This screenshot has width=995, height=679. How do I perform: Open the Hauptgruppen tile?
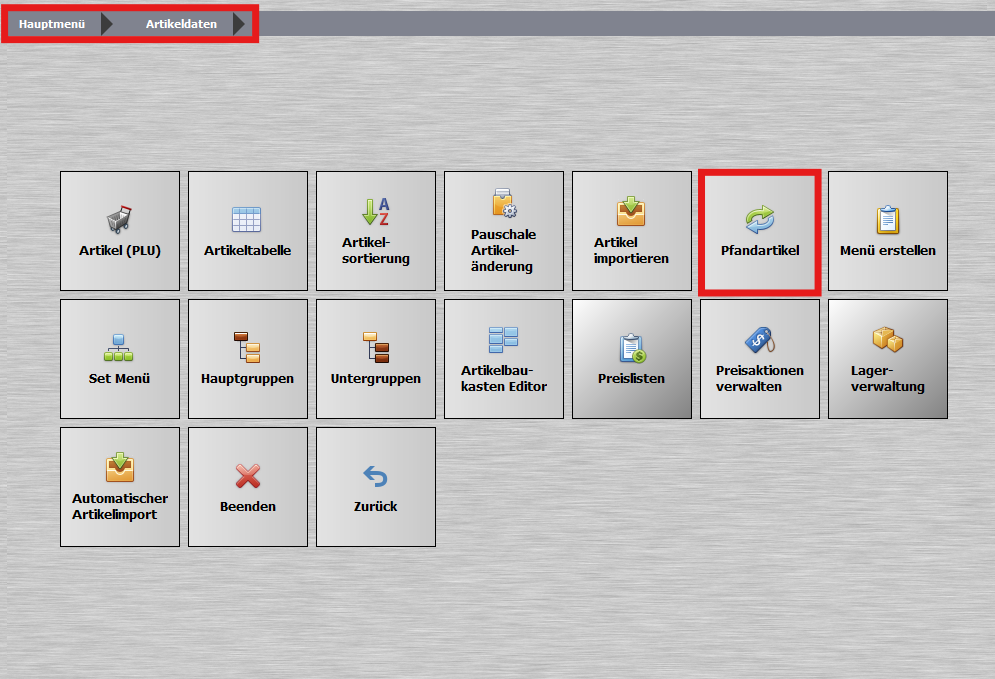click(248, 359)
